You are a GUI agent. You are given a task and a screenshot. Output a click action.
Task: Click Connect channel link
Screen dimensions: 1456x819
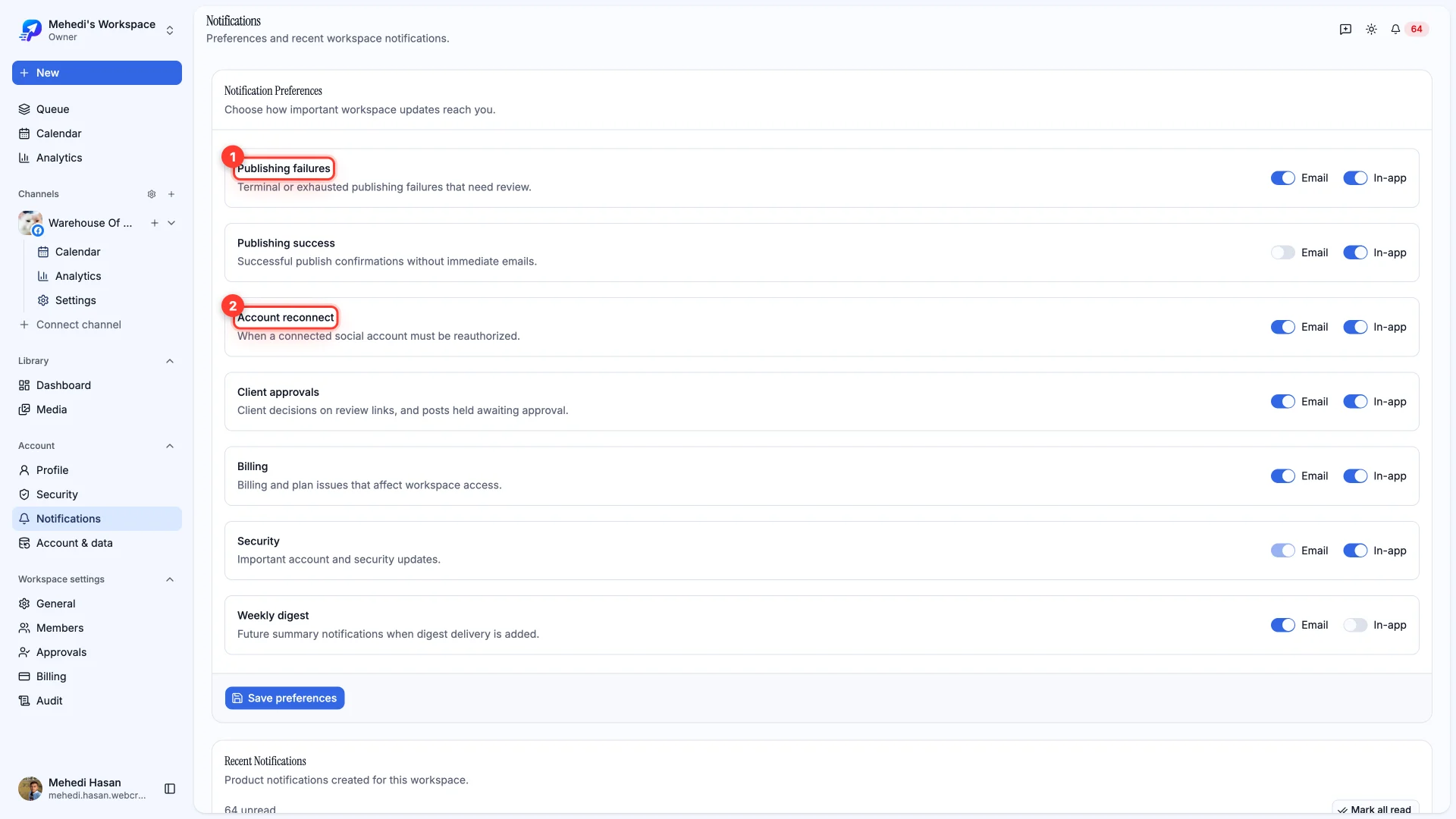tap(97, 325)
